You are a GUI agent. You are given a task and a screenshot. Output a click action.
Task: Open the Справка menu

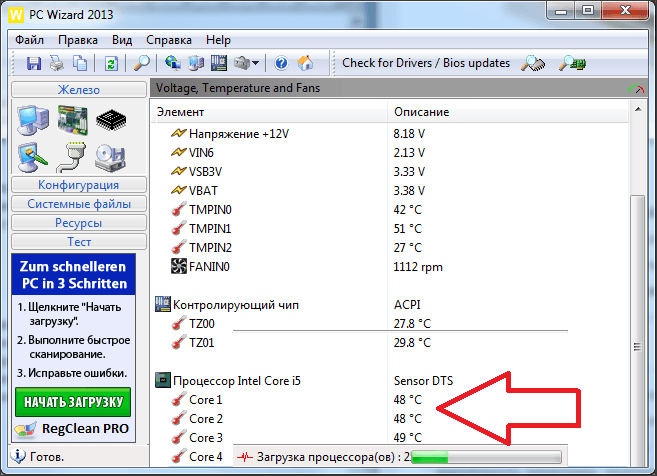168,40
